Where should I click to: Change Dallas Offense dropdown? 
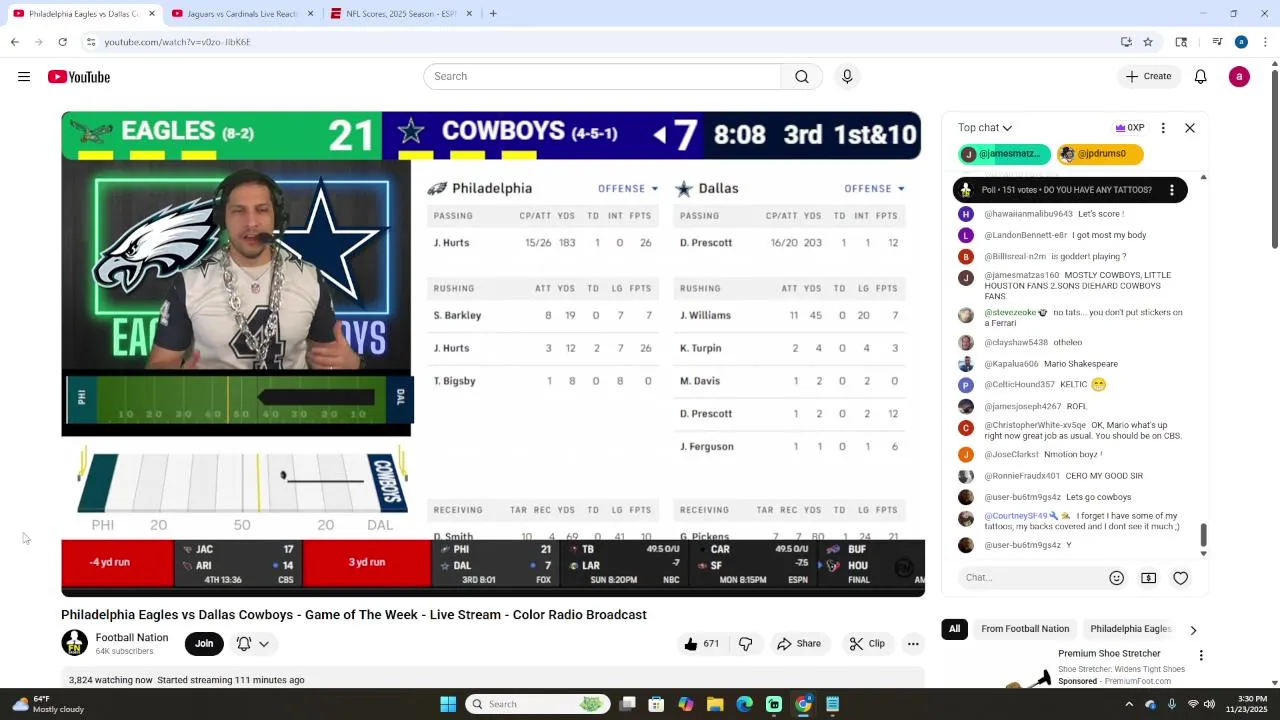coord(874,188)
